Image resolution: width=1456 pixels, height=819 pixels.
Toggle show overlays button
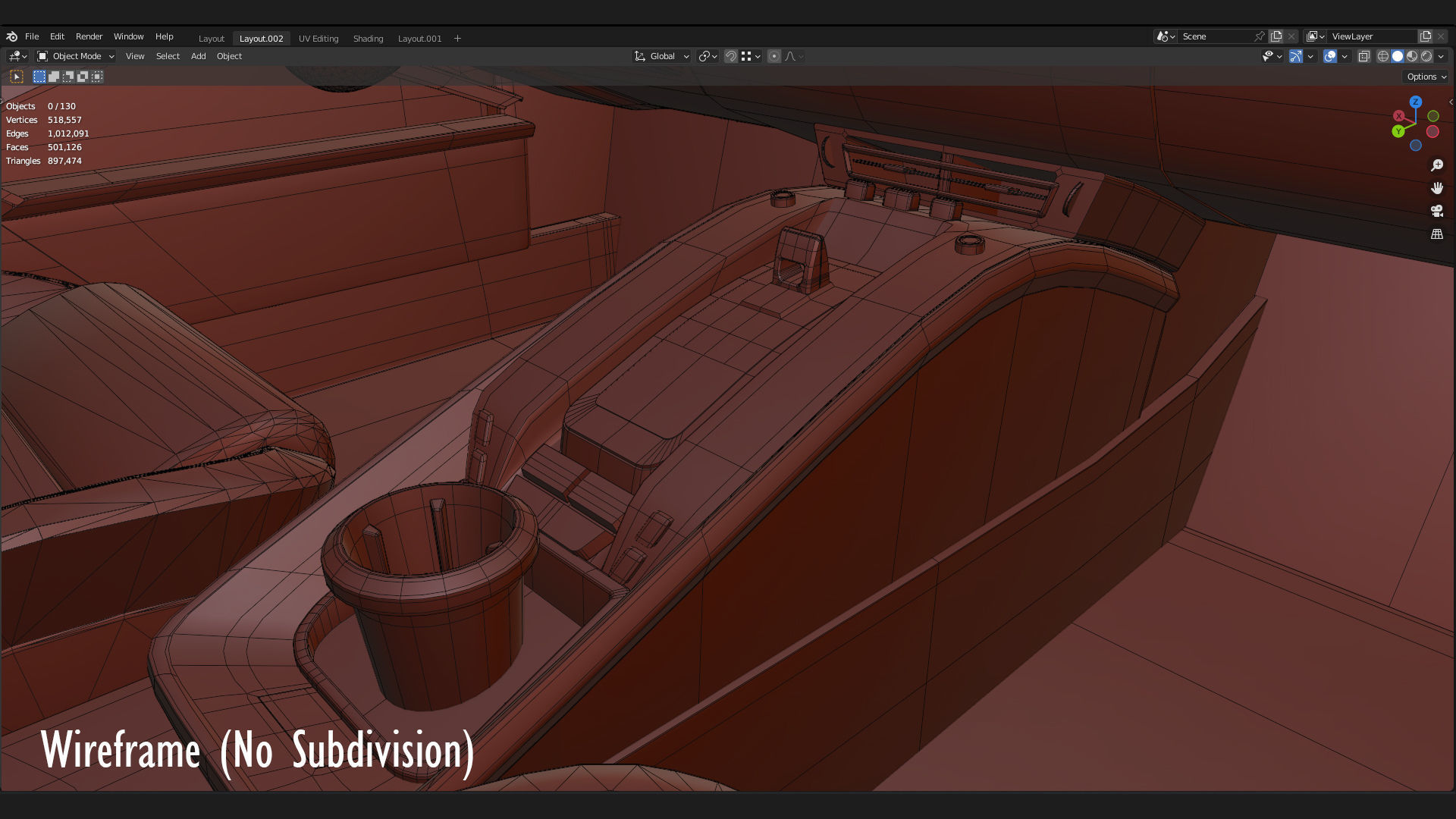1329,56
